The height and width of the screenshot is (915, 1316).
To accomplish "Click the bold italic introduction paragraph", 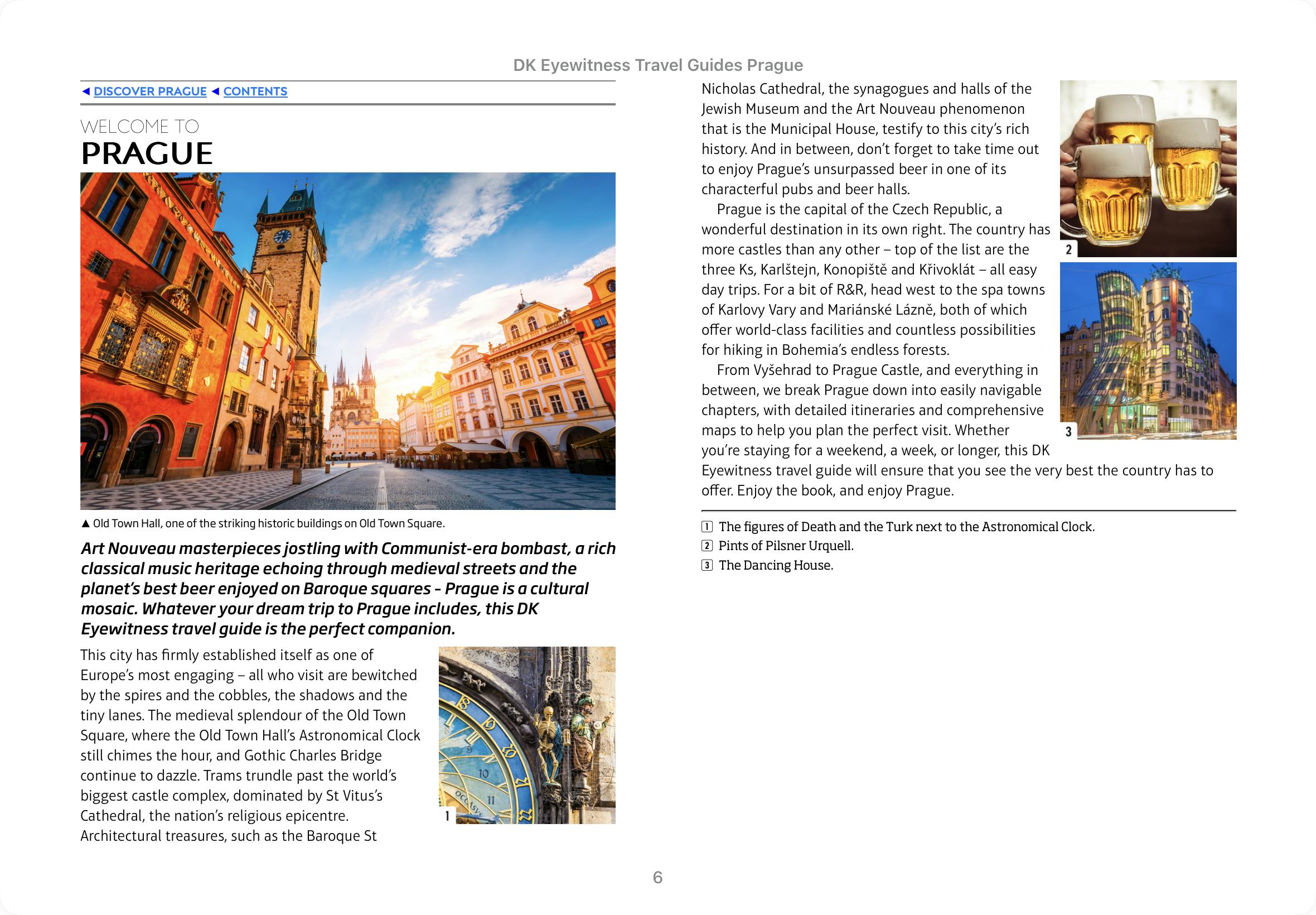I will (x=348, y=588).
